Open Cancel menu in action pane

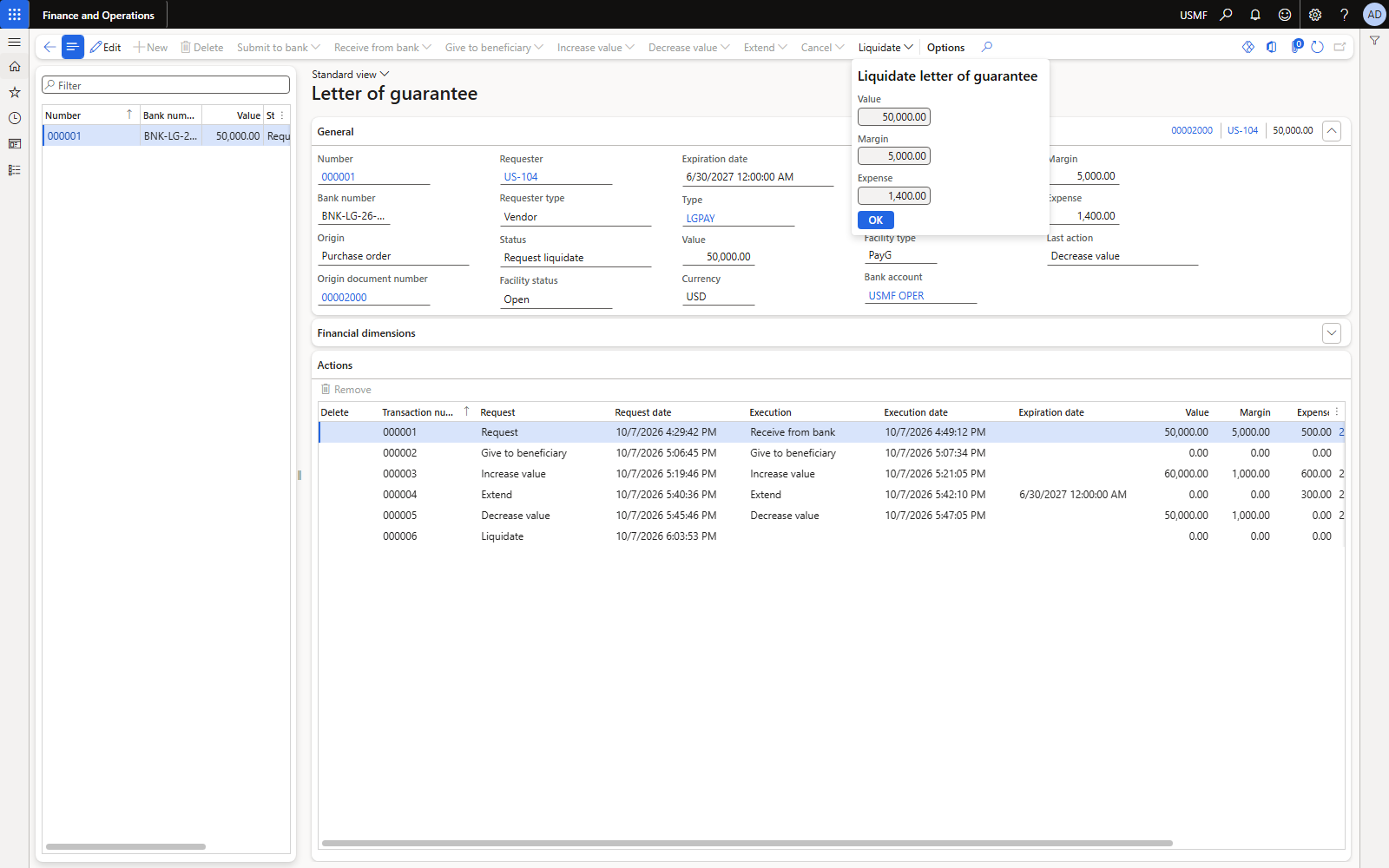pyautogui.click(x=822, y=47)
